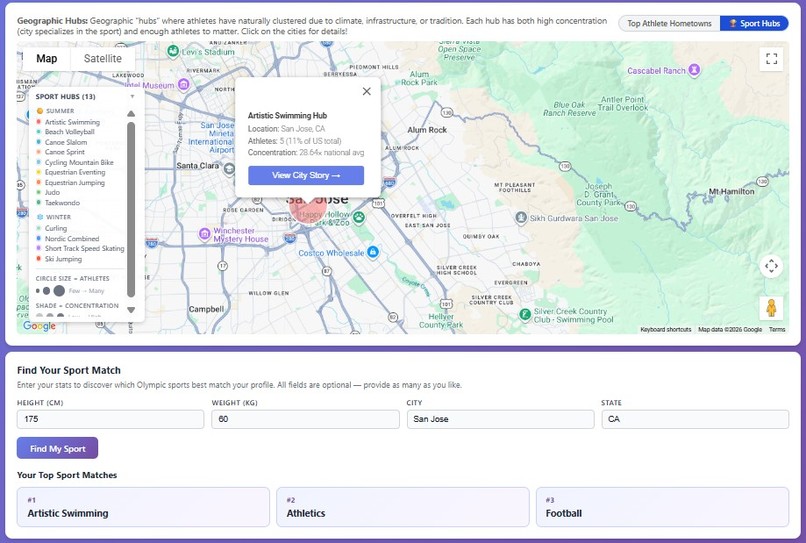This screenshot has width=806, height=543.
Task: Click the Antler Point Trail Overlook label
Action: (622, 103)
